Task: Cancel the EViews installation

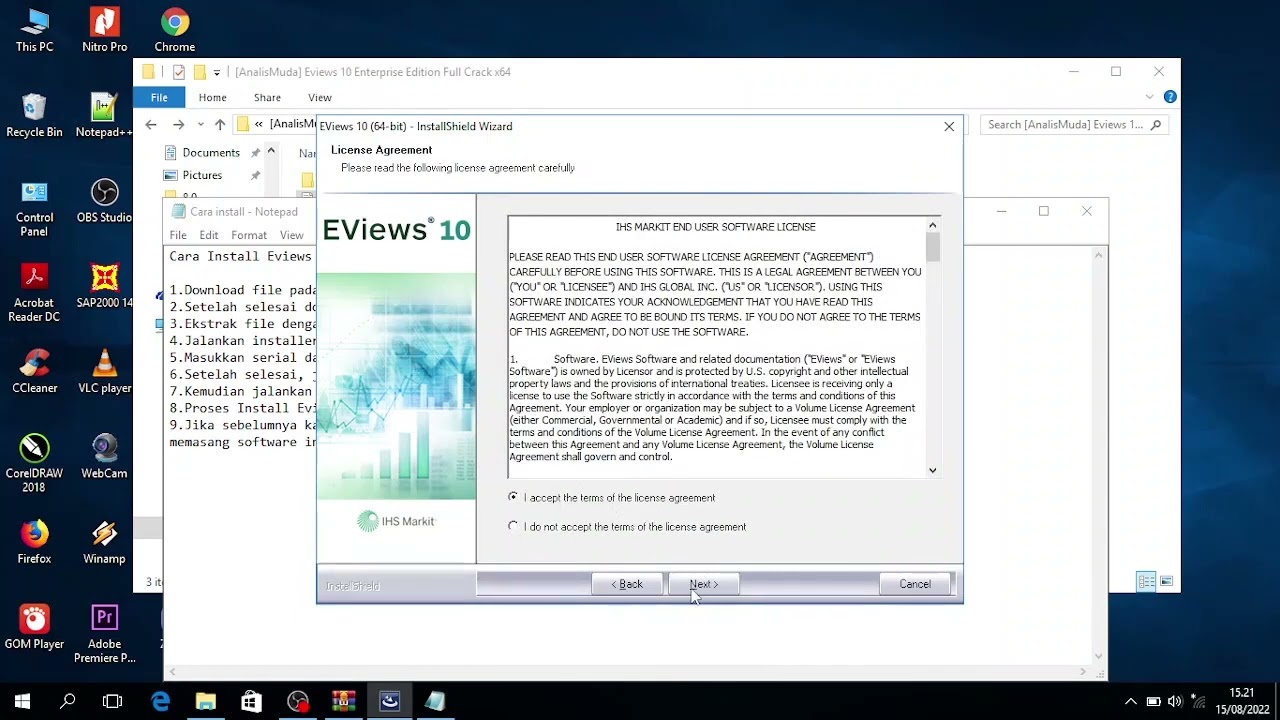Action: click(915, 584)
